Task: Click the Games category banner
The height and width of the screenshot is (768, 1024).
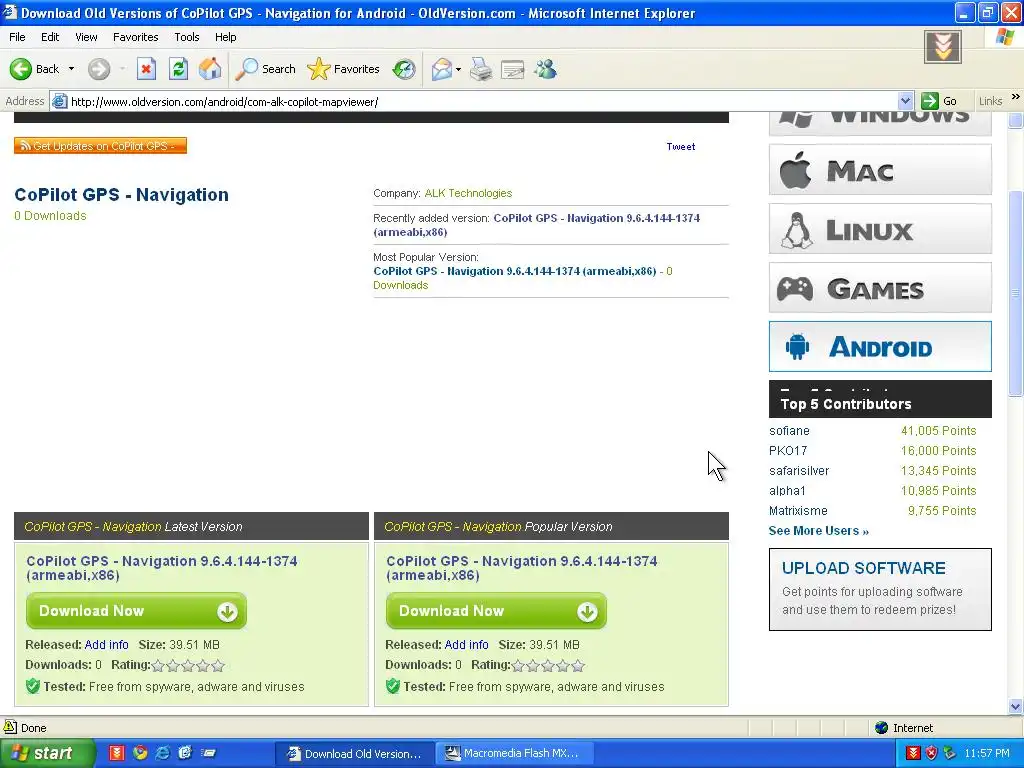Action: click(x=880, y=288)
